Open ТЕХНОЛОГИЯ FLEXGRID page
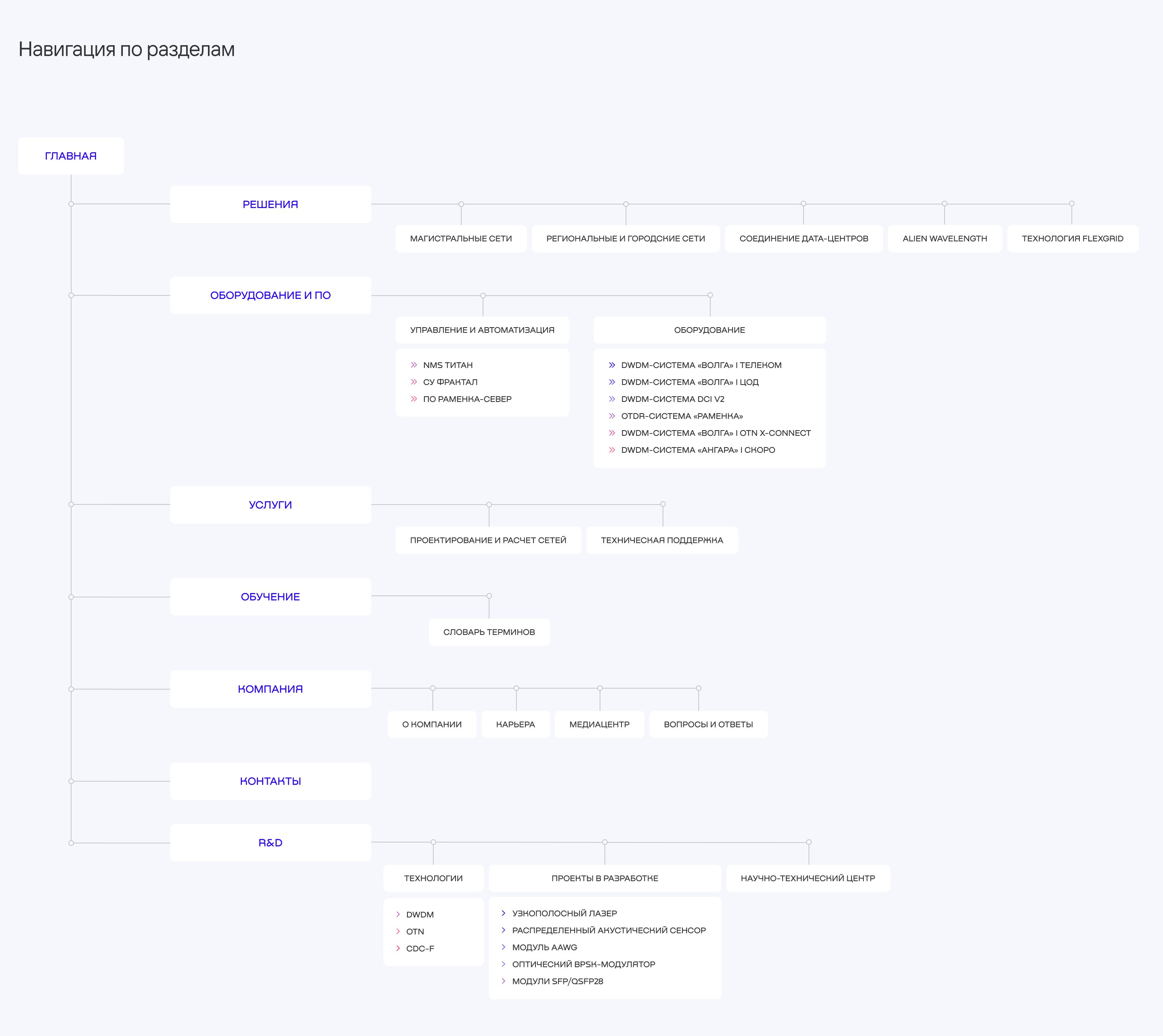Screen dimensions: 1163x1036 (x=1072, y=239)
